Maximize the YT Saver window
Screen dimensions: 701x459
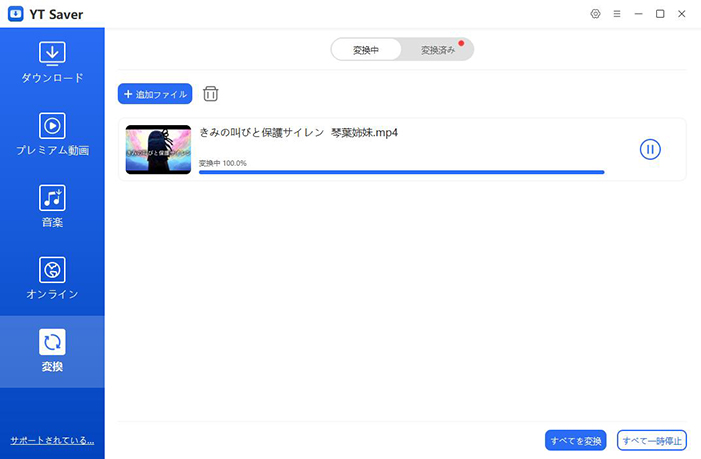(660, 14)
